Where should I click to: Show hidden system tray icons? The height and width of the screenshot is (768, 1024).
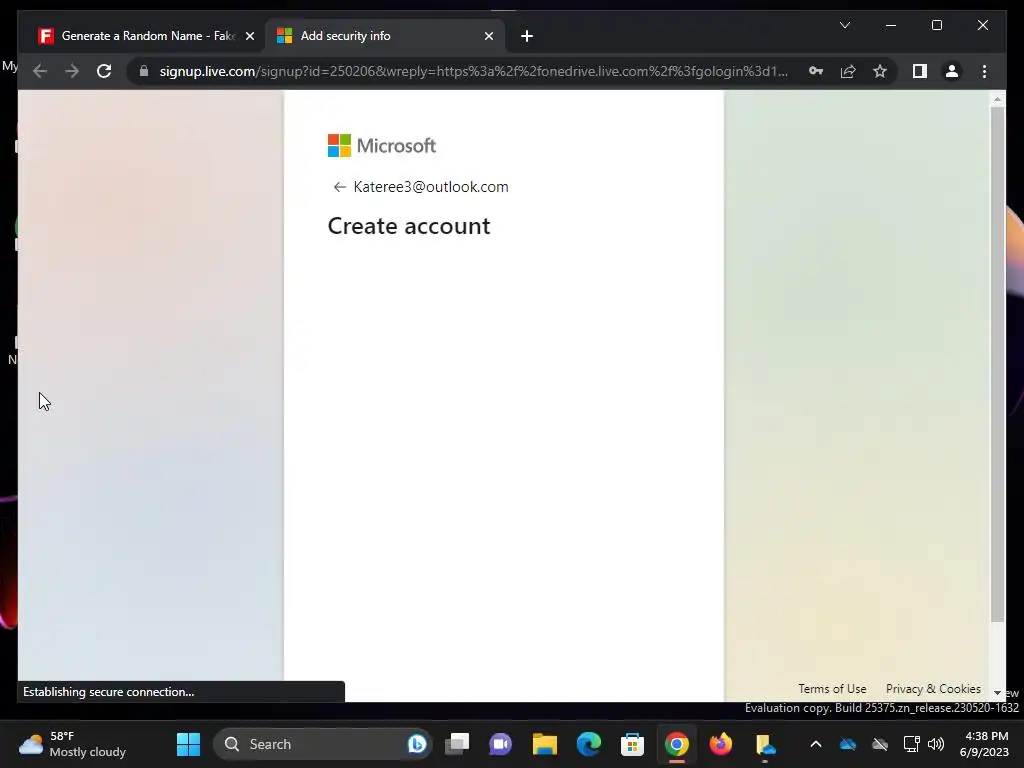(816, 744)
